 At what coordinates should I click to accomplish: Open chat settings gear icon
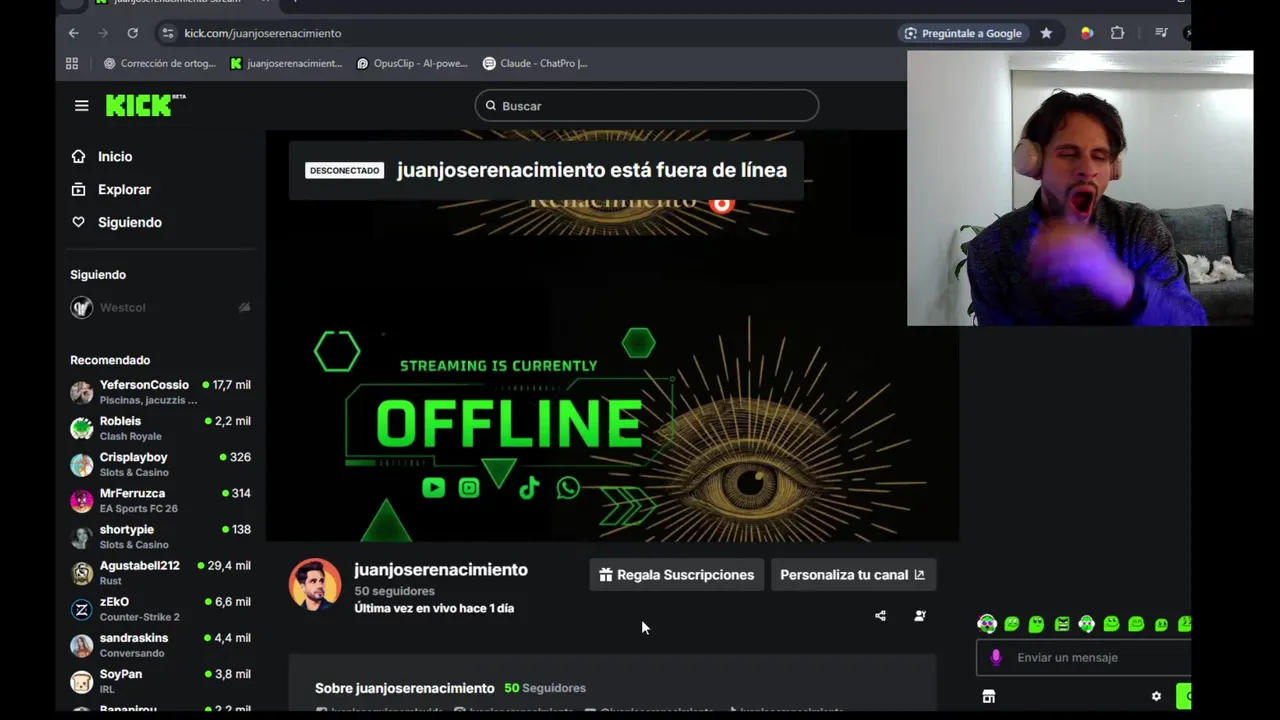pyautogui.click(x=1156, y=696)
